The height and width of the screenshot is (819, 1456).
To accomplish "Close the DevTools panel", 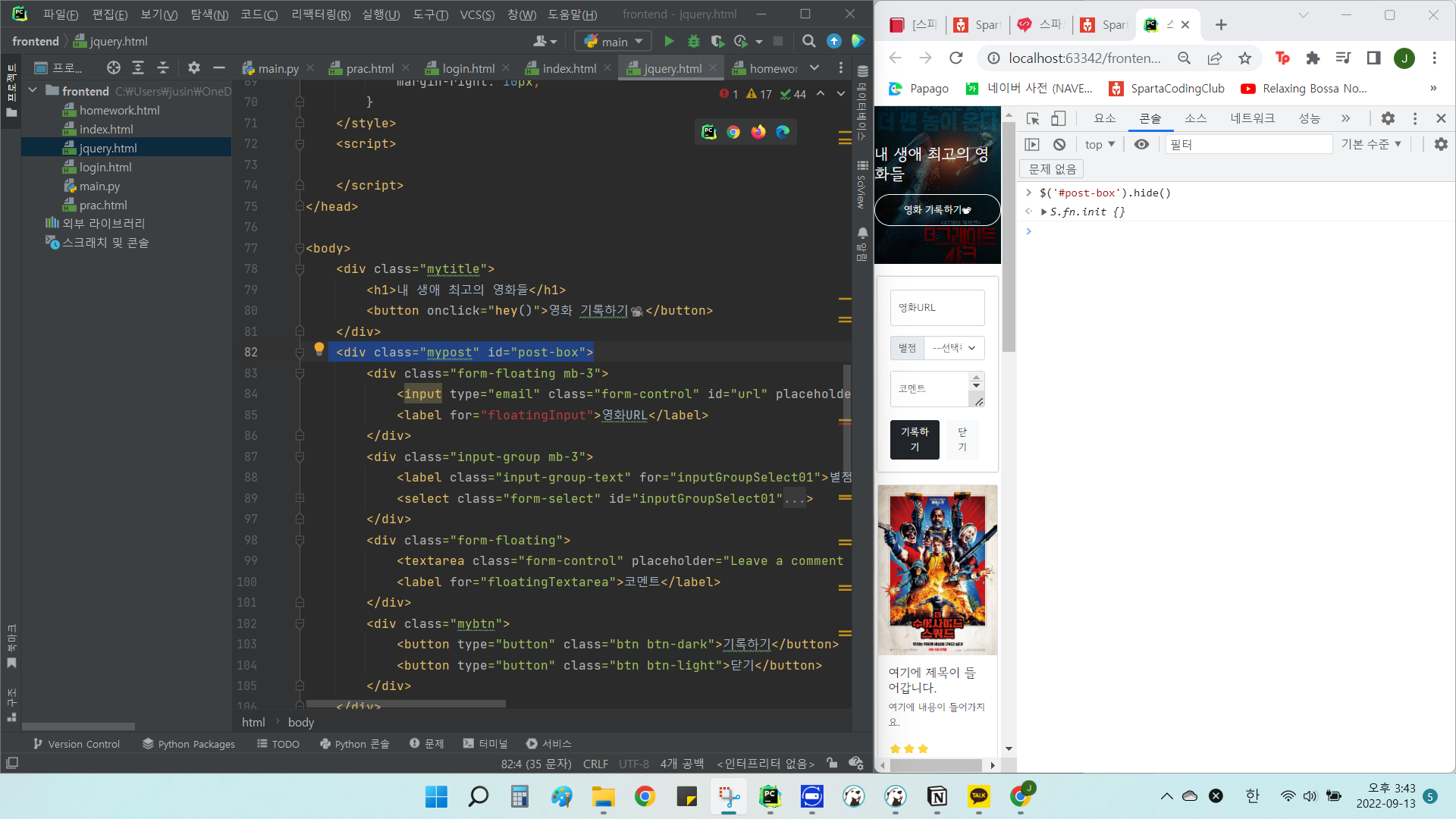I will [x=1442, y=118].
